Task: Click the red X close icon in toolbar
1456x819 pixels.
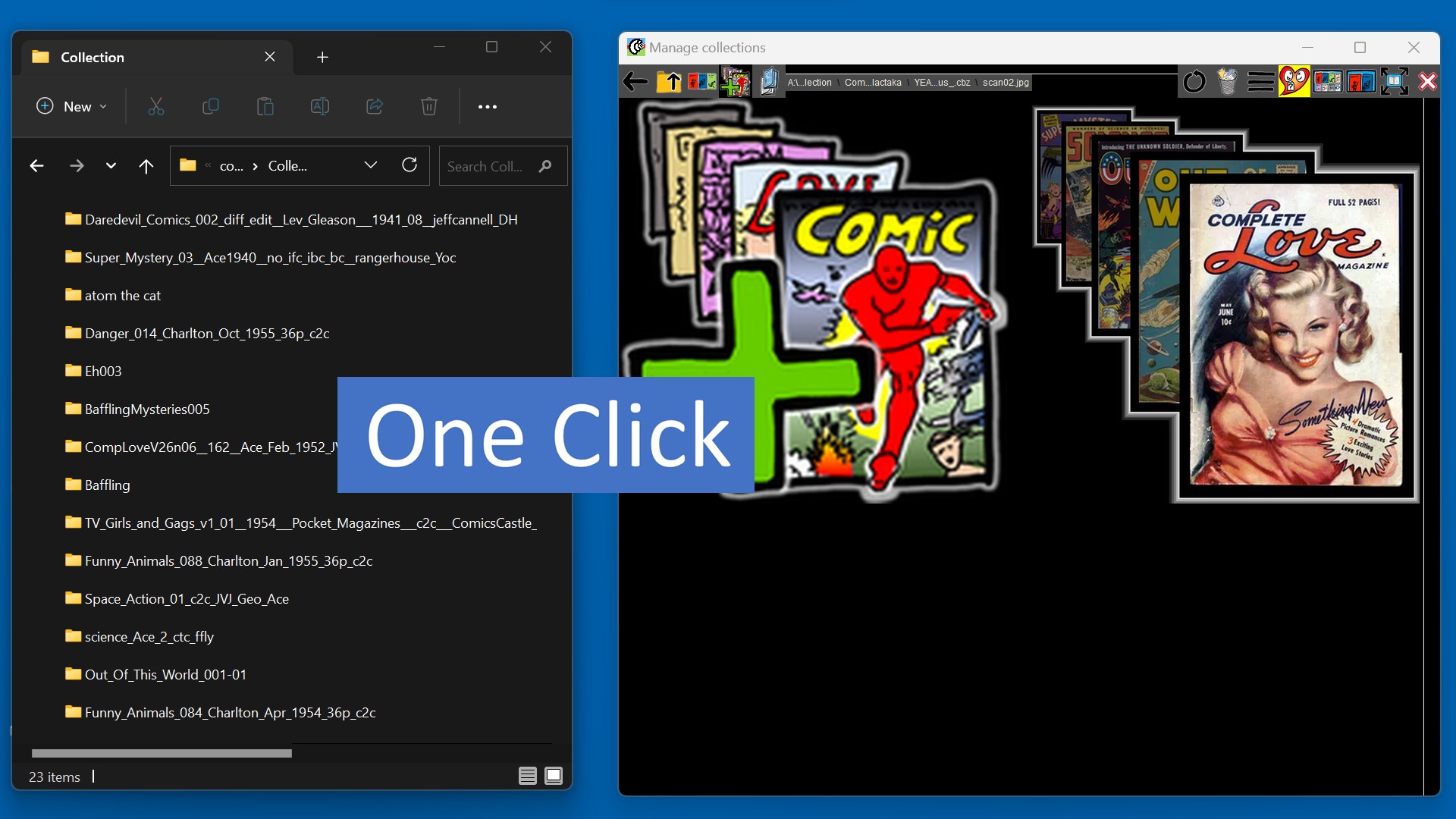Action: pos(1427,81)
